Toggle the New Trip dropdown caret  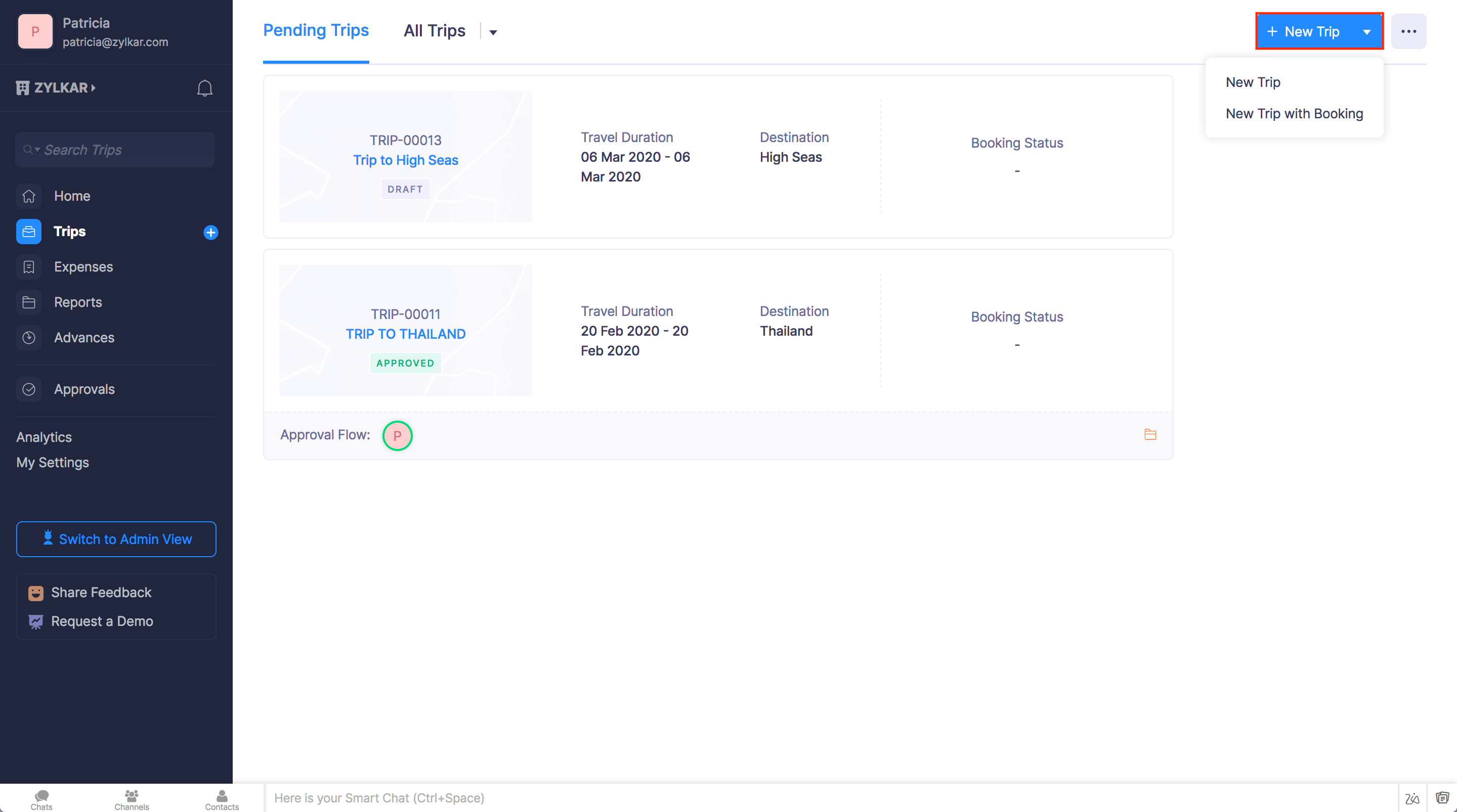1366,32
